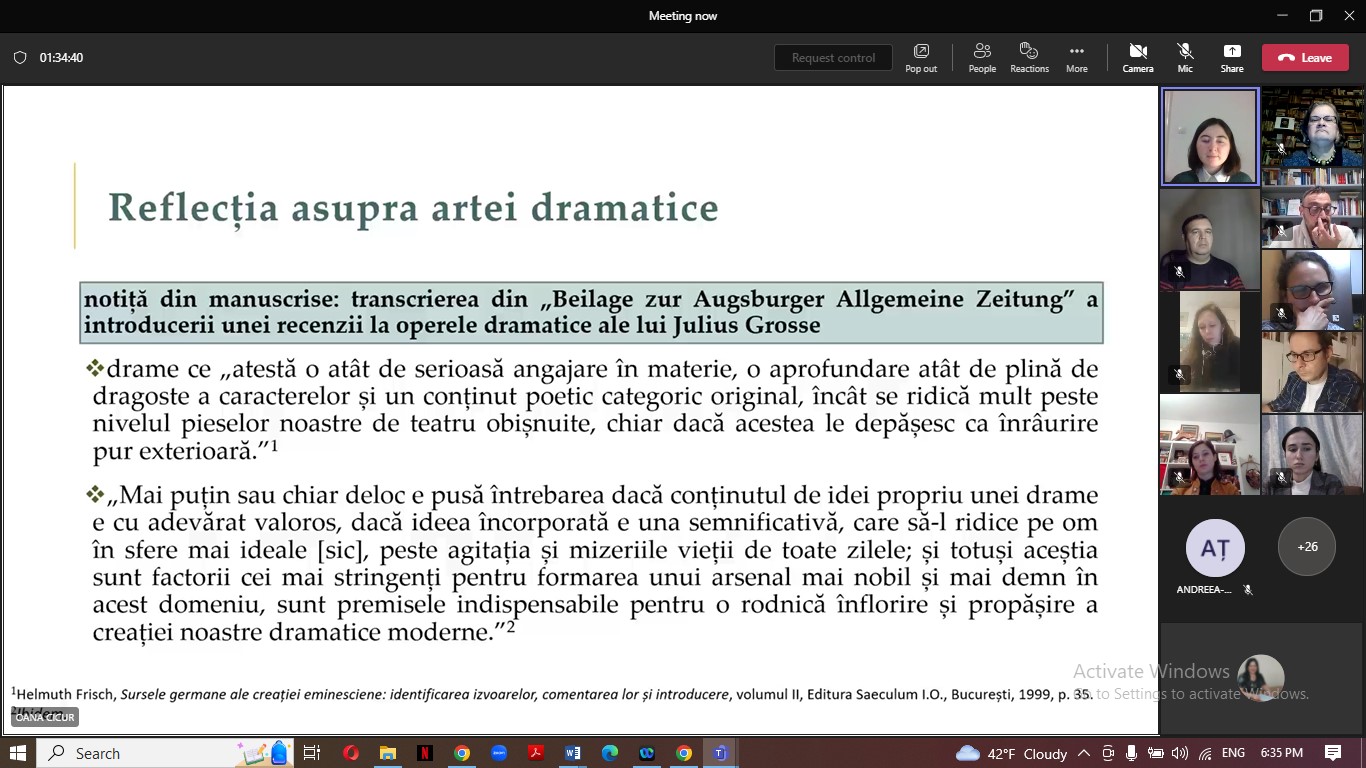Click the muted mic icon beside ANDREEA-
Image resolution: width=1366 pixels, height=768 pixels.
coord(1247,590)
